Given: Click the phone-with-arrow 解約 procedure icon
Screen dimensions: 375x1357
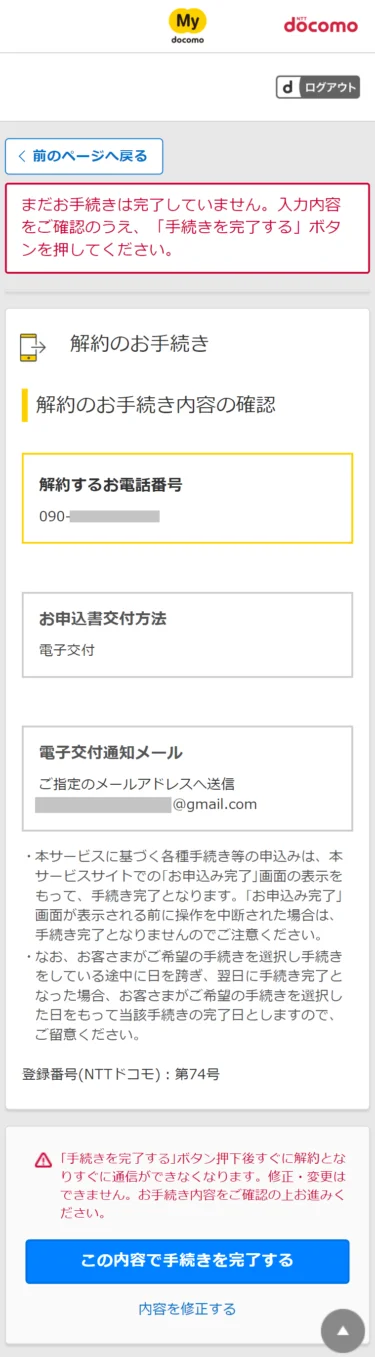Looking at the screenshot, I should [x=33, y=346].
